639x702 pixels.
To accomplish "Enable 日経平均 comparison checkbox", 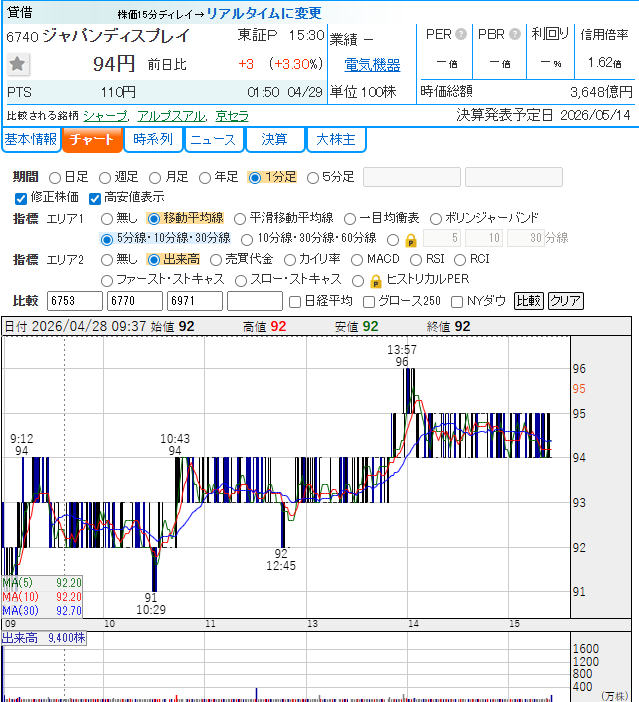I will [x=295, y=302].
